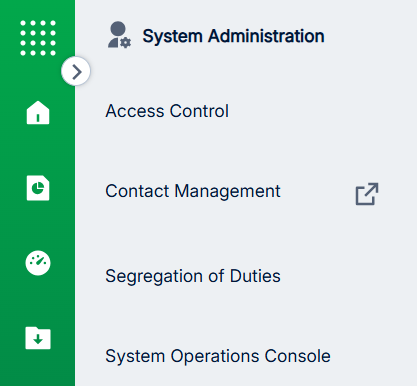Screen dimensions: 417x386
Task: Launch Contact Management in new window
Action: coord(367,194)
